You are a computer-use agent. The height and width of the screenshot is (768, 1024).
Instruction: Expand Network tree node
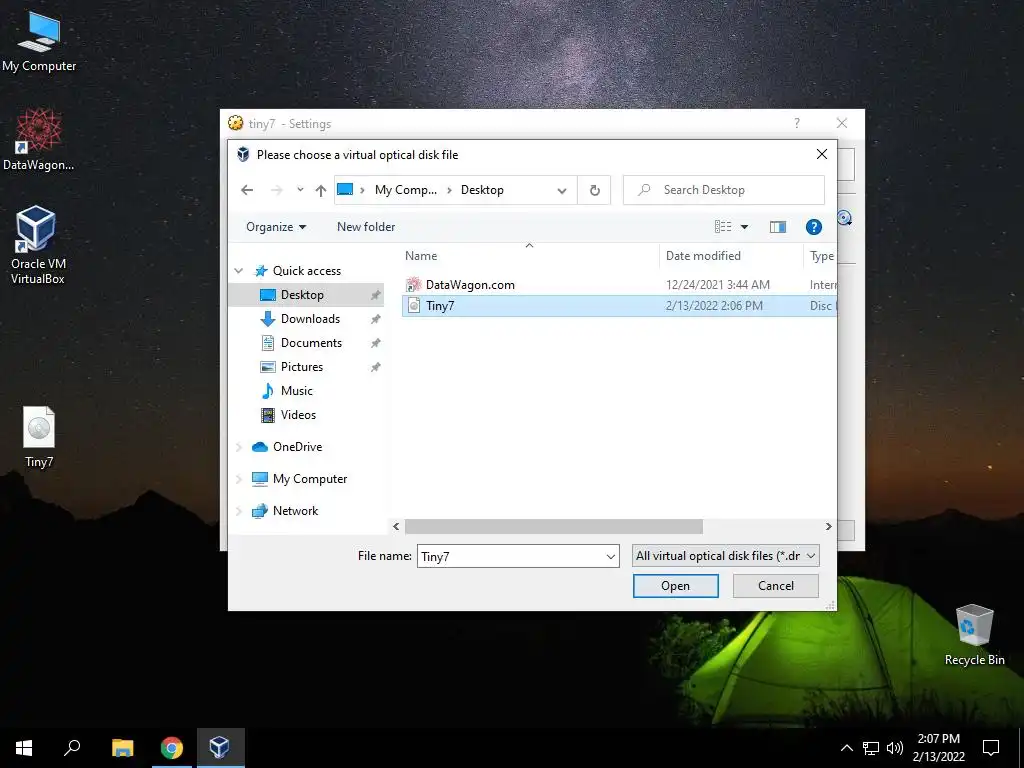pos(239,511)
